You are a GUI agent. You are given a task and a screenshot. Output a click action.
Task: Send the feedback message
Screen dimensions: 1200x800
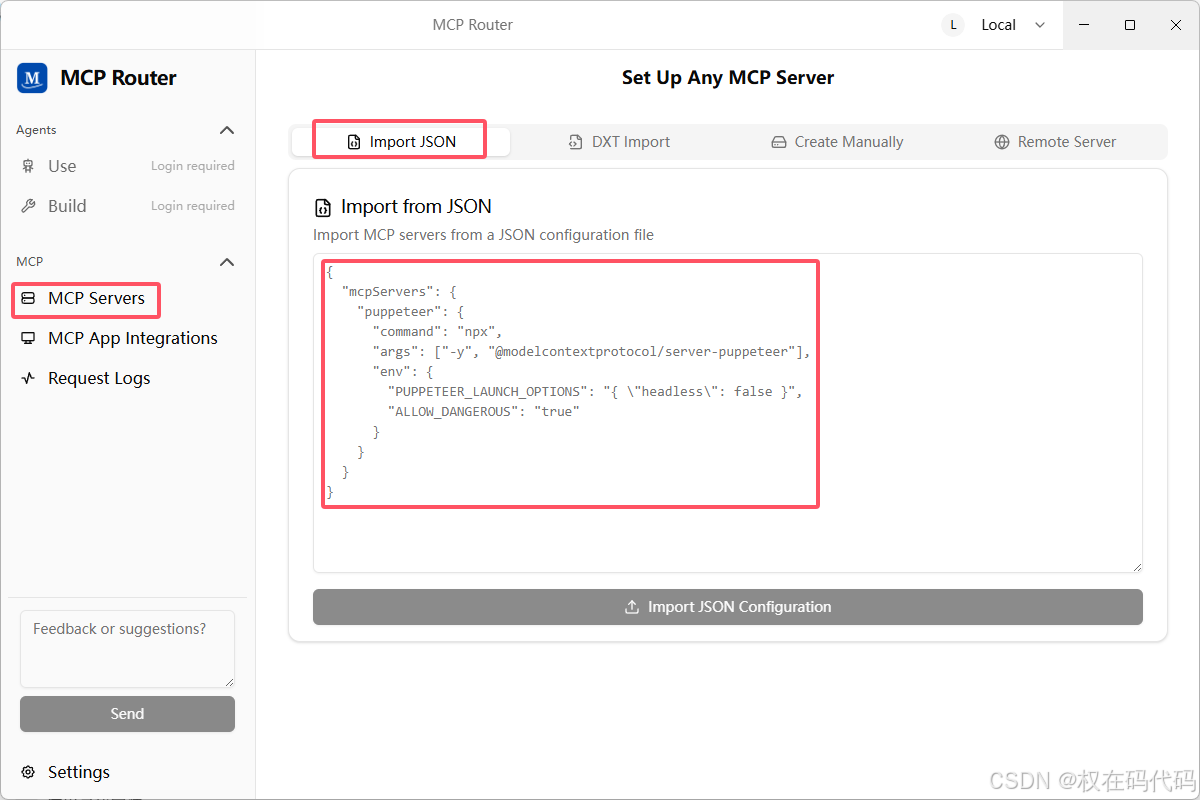tap(127, 714)
